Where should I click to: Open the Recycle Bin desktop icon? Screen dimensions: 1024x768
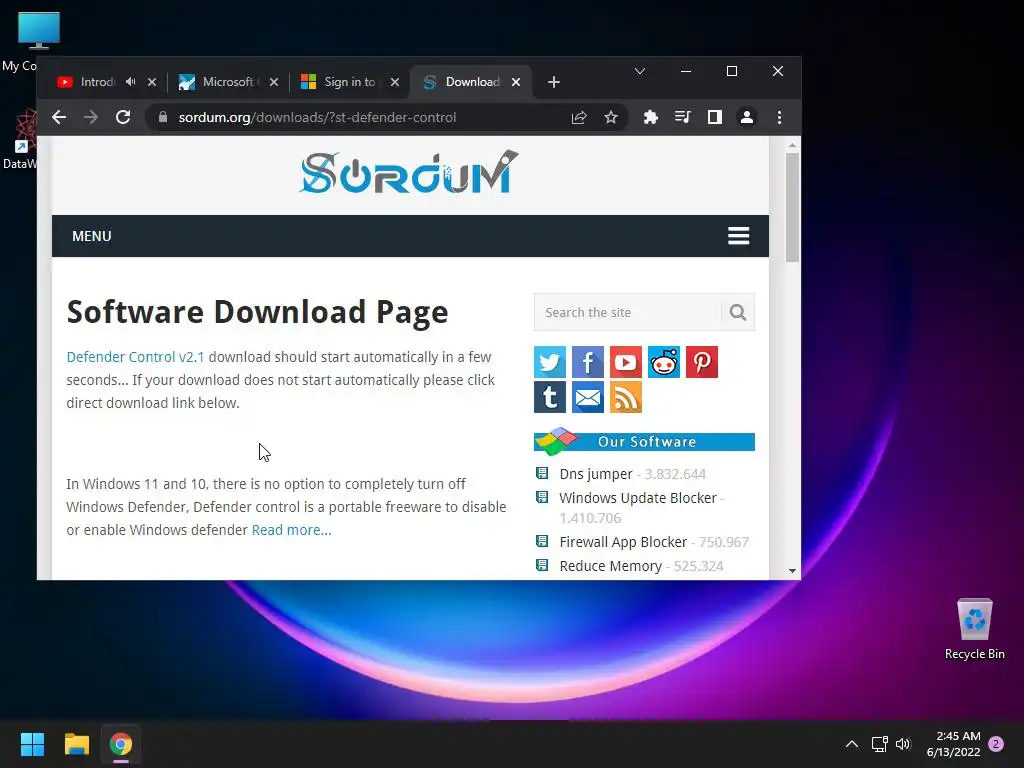(x=974, y=630)
